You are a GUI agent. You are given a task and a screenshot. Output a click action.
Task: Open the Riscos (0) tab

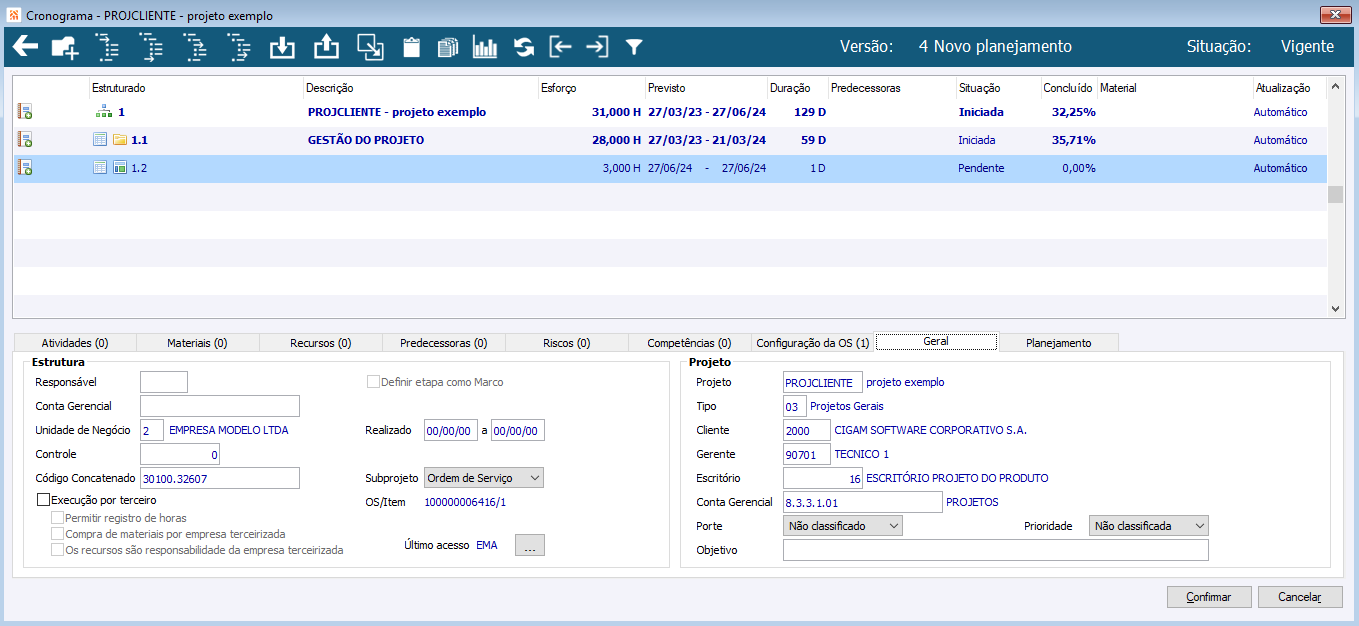point(567,343)
